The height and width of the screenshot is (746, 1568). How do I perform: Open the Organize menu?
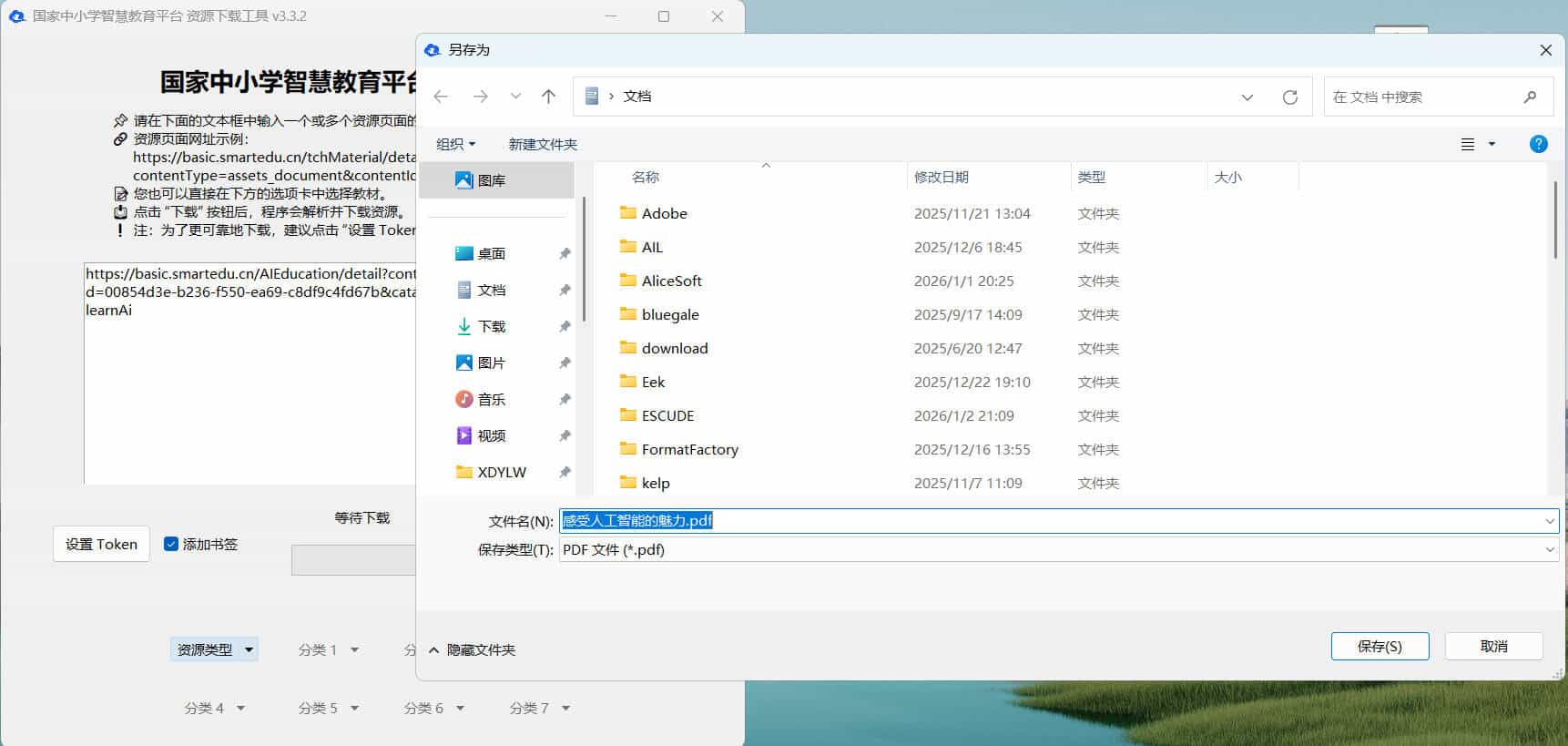tap(455, 144)
